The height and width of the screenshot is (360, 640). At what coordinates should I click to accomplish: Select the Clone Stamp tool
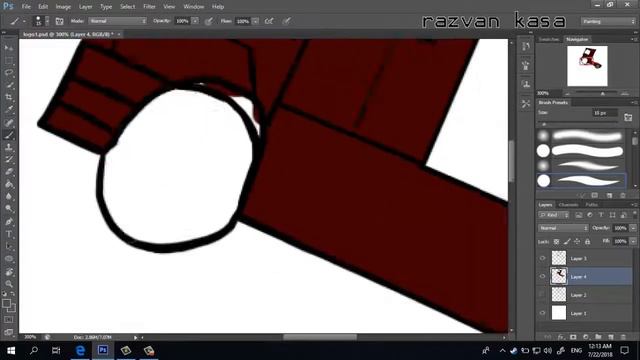pyautogui.click(x=9, y=147)
